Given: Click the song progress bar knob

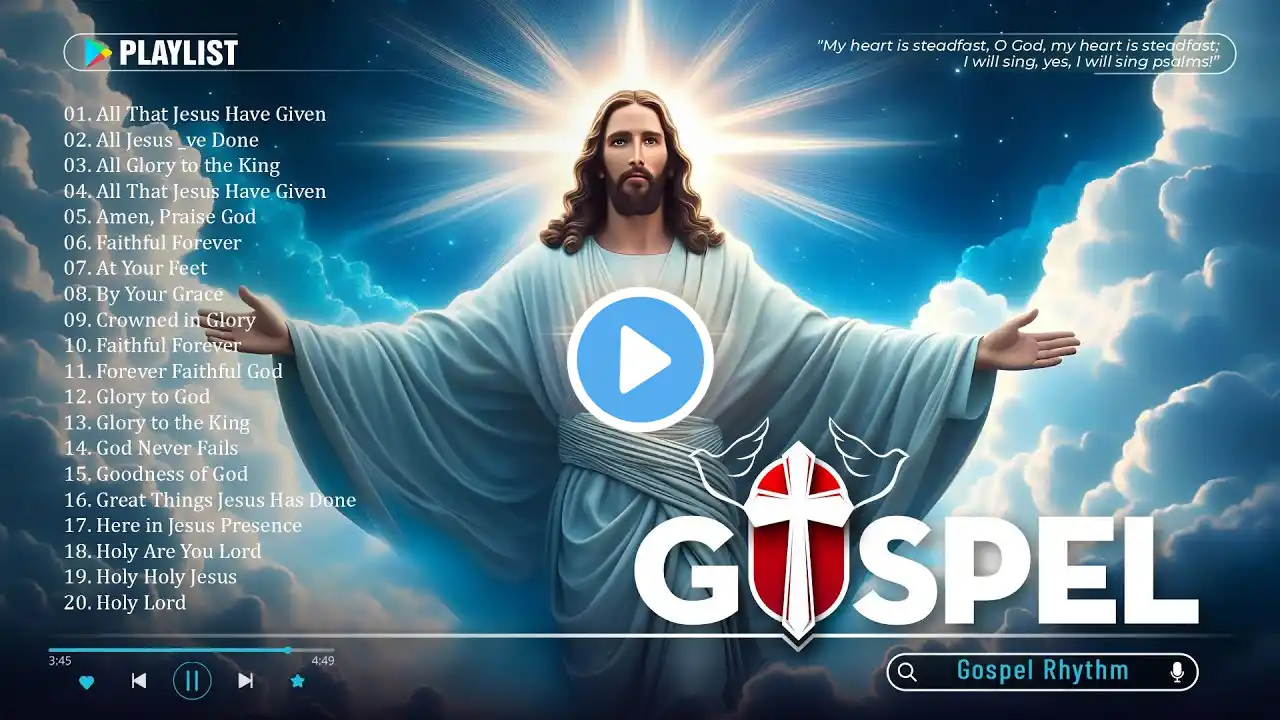Looking at the screenshot, I should 288,650.
